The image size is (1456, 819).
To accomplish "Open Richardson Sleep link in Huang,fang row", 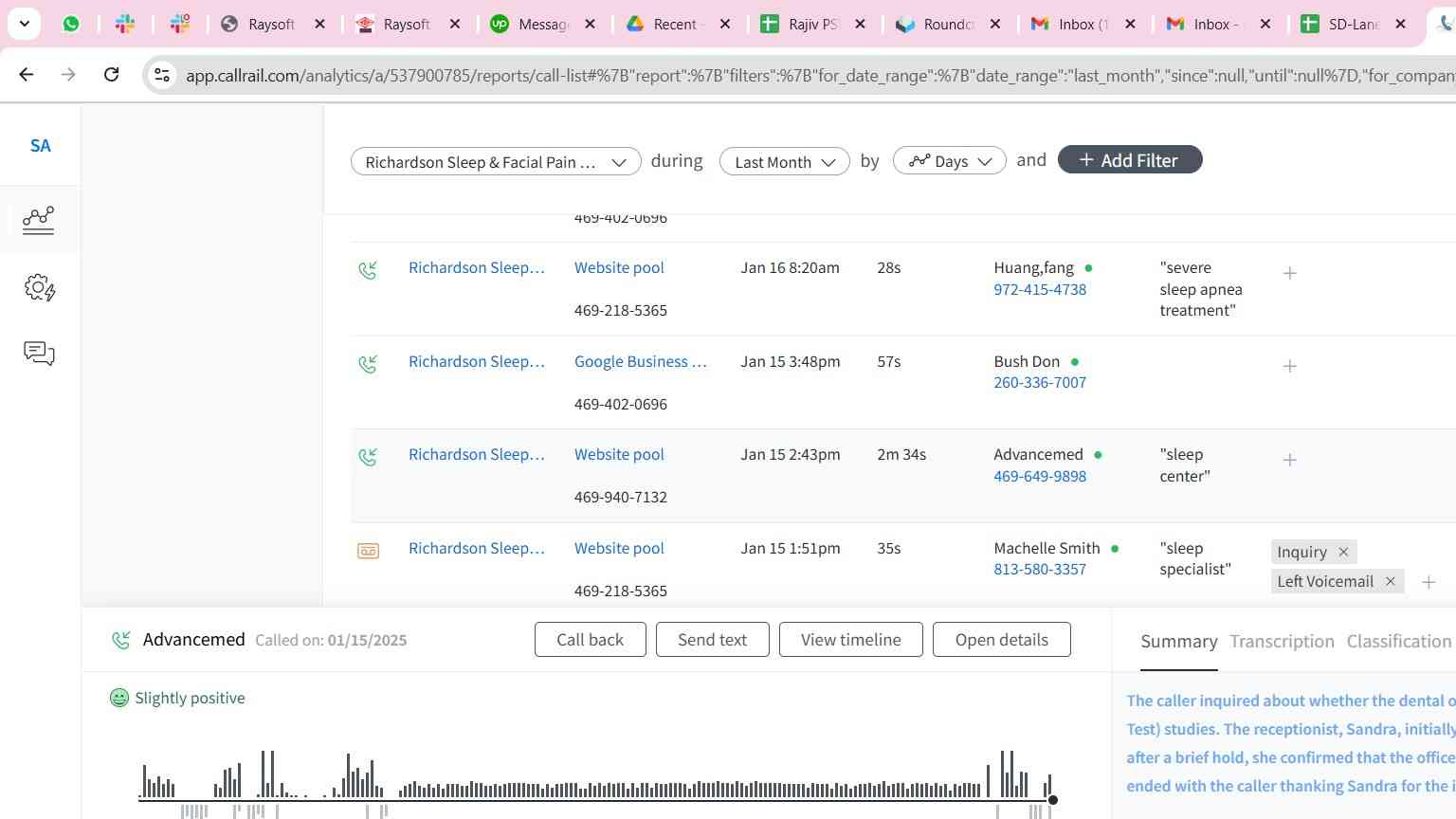I will [x=477, y=267].
